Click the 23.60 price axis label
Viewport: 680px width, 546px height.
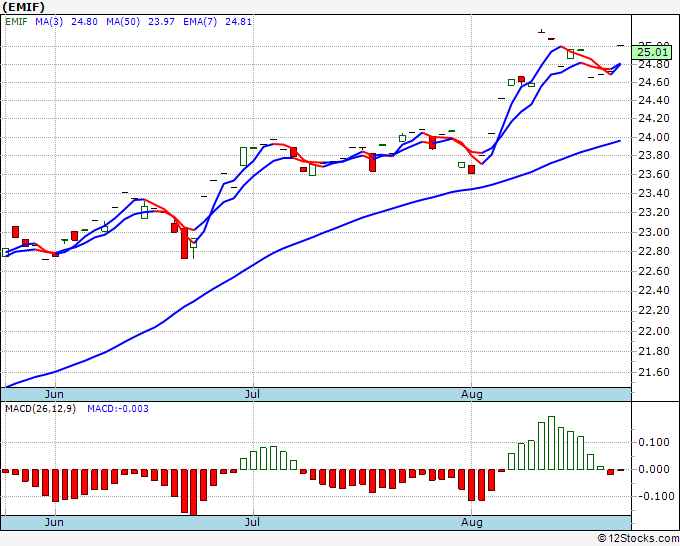tap(654, 174)
